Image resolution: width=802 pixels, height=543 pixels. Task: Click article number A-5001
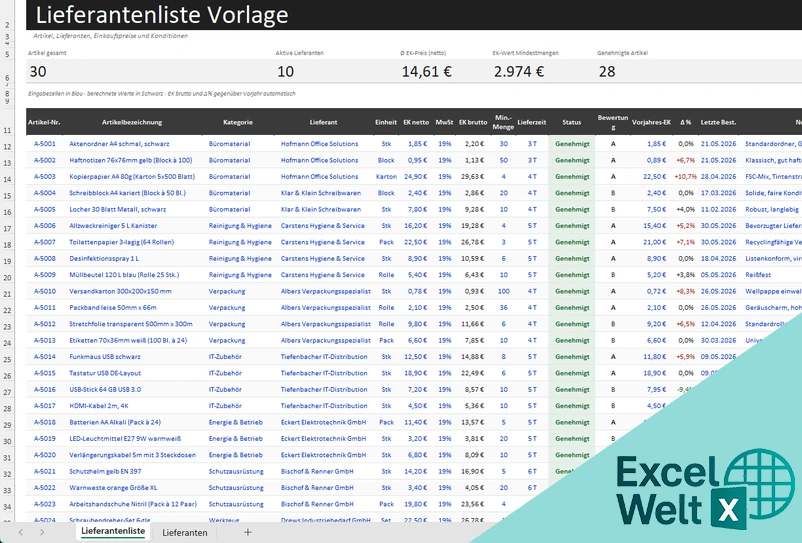click(x=44, y=144)
